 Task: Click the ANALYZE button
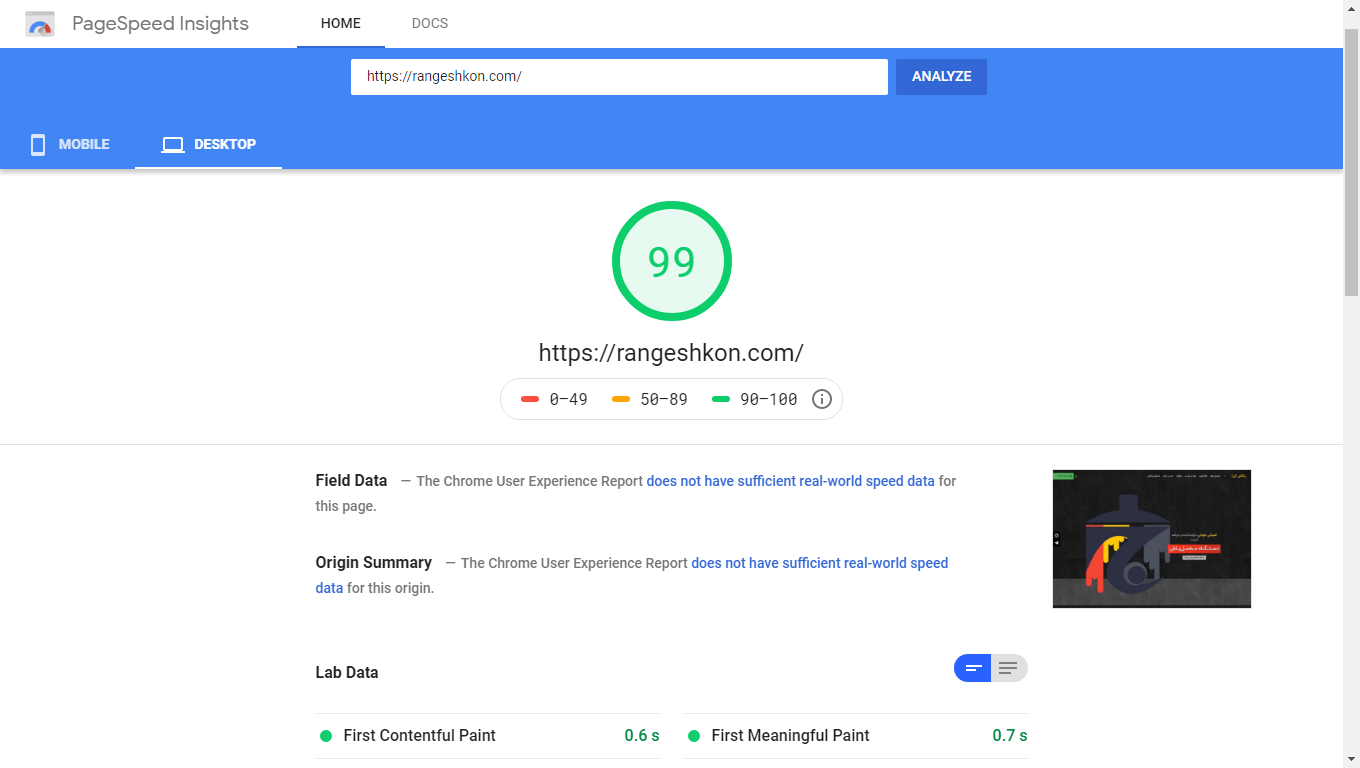point(941,77)
